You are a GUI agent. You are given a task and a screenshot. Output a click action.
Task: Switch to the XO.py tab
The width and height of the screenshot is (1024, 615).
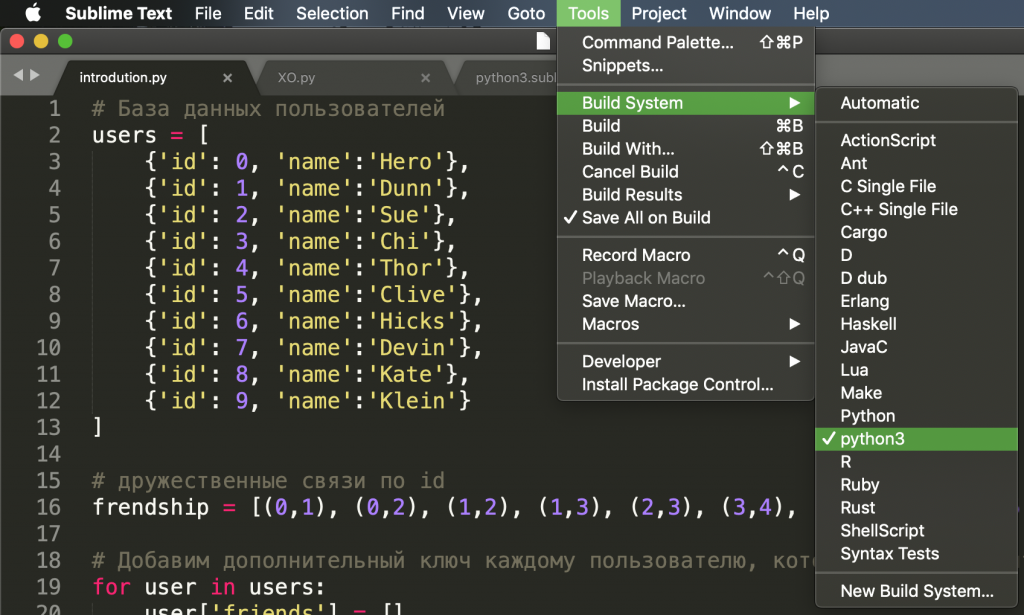(296, 77)
